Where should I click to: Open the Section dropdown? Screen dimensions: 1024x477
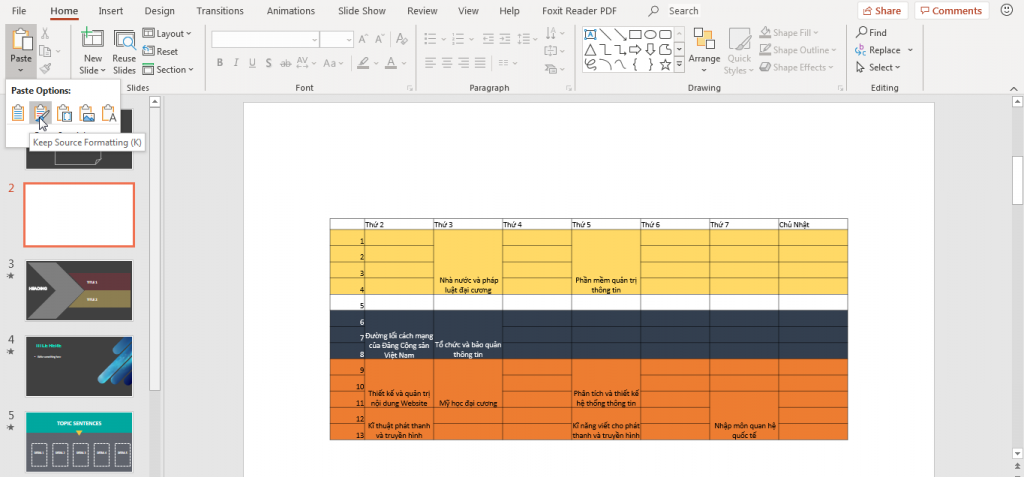pyautogui.click(x=168, y=70)
